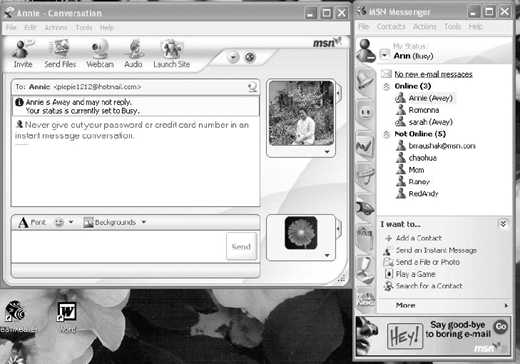
Task: Open the dropdown under Annie's picture
Action: pos(327,152)
